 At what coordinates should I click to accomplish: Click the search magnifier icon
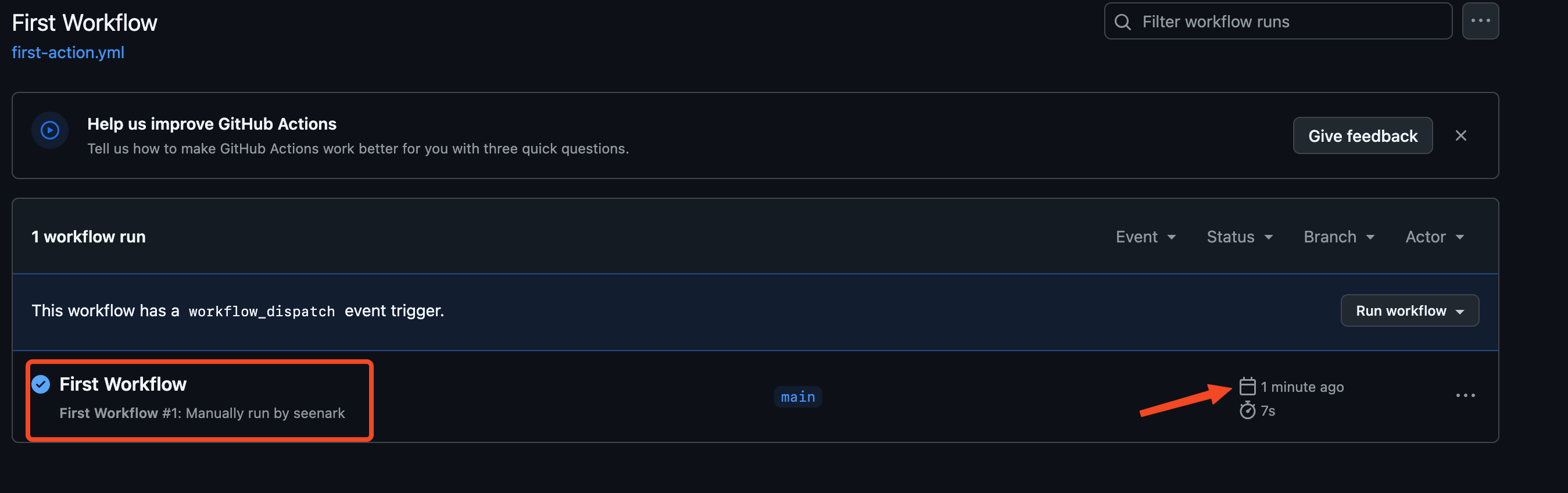pos(1122,22)
